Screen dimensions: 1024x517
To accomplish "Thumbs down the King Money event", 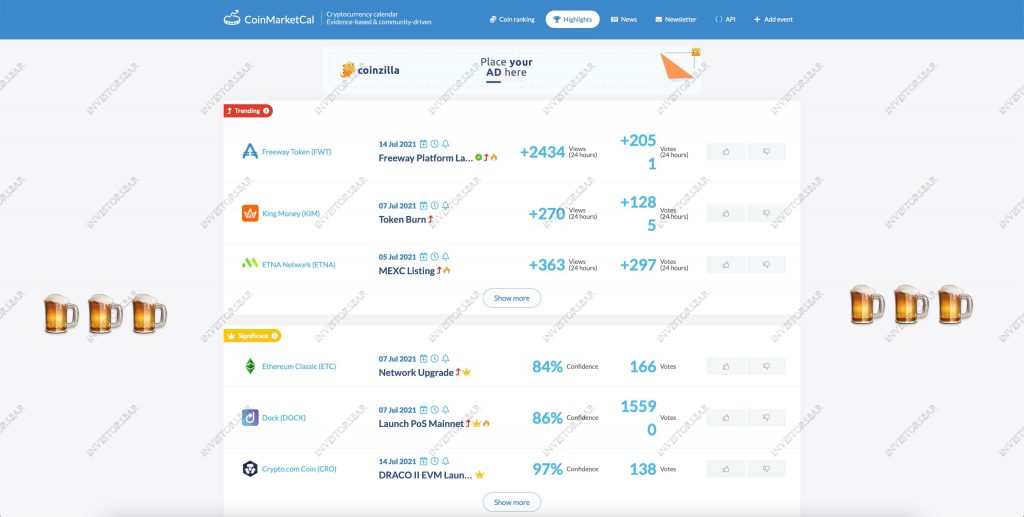I will 766,213.
